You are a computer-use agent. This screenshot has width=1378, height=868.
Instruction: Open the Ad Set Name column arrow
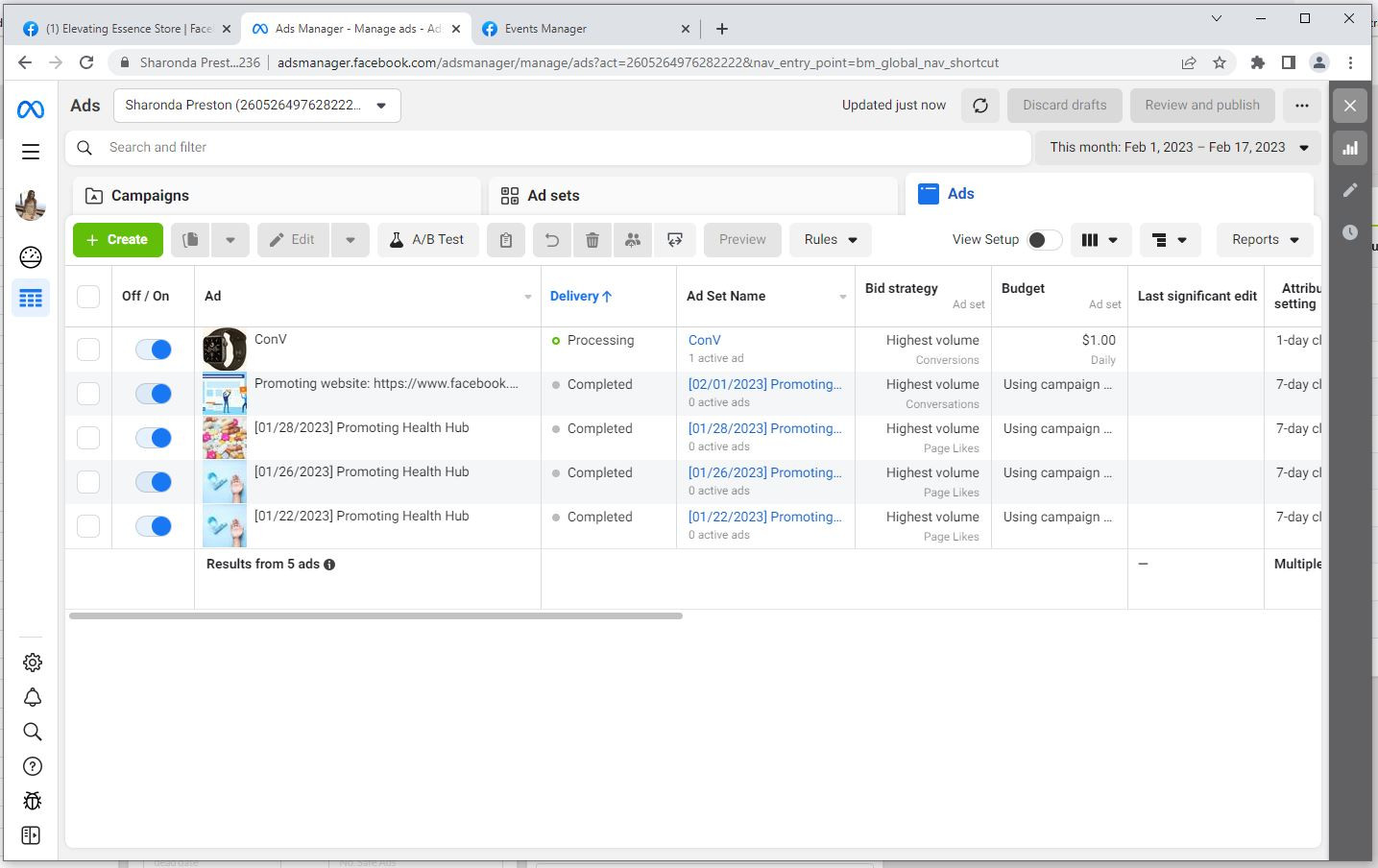[x=842, y=297]
